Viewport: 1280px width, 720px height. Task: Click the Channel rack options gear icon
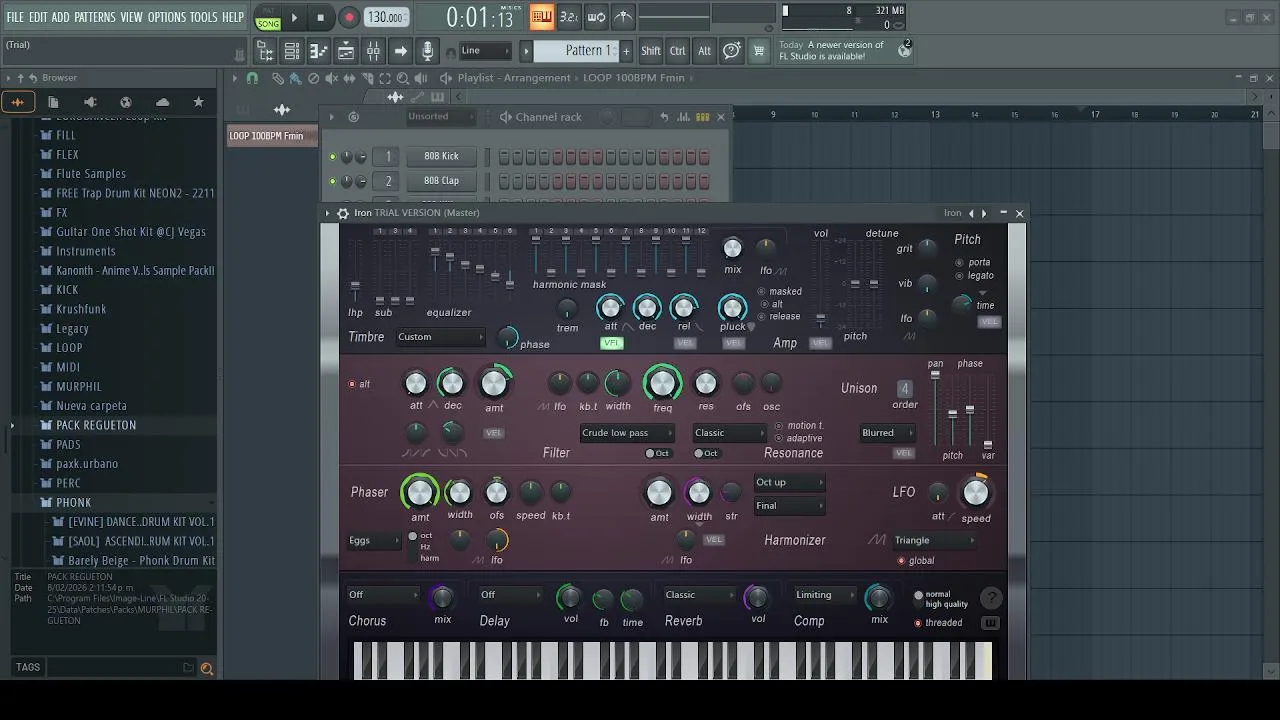353,117
